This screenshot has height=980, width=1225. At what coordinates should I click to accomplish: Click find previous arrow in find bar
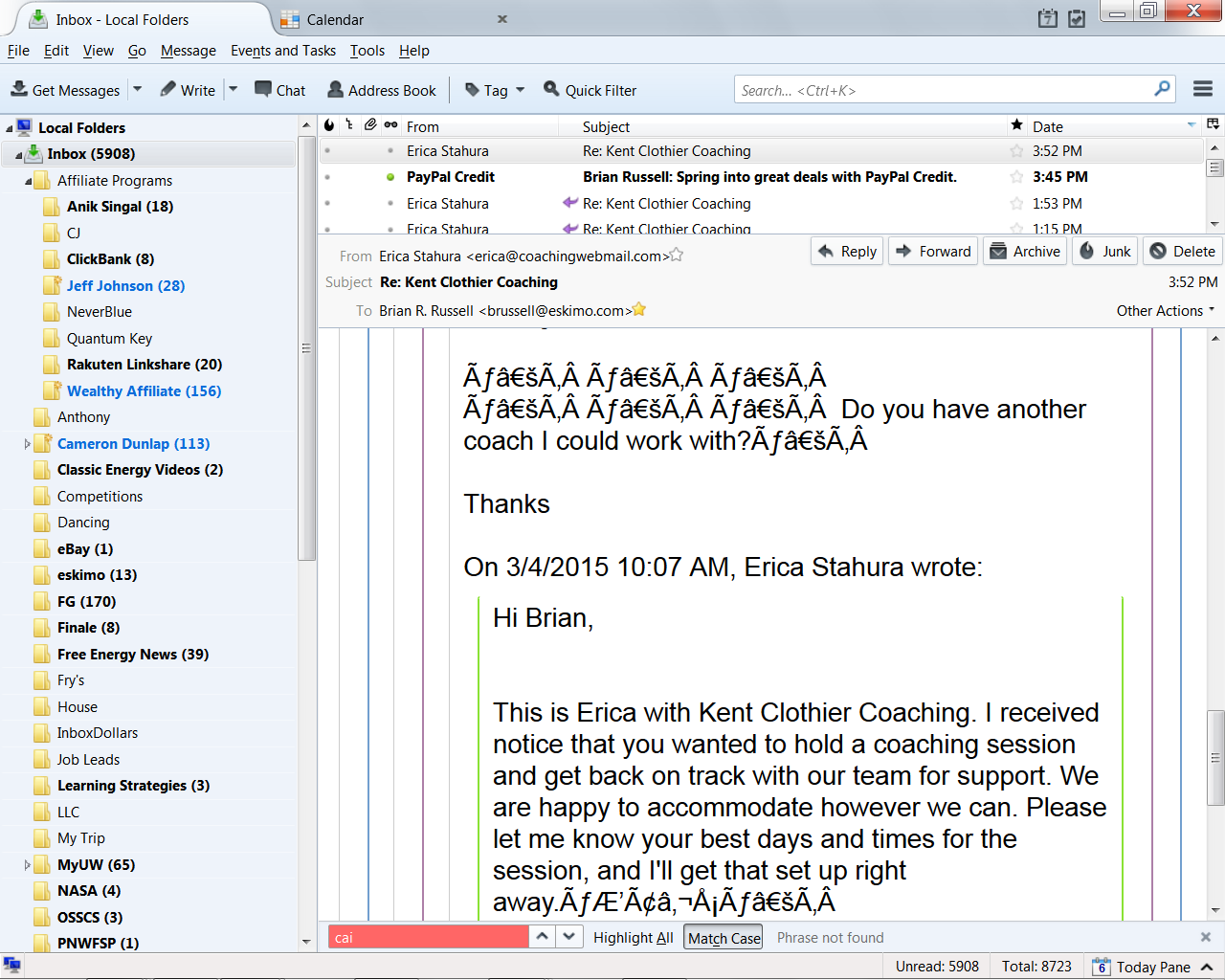pos(542,937)
